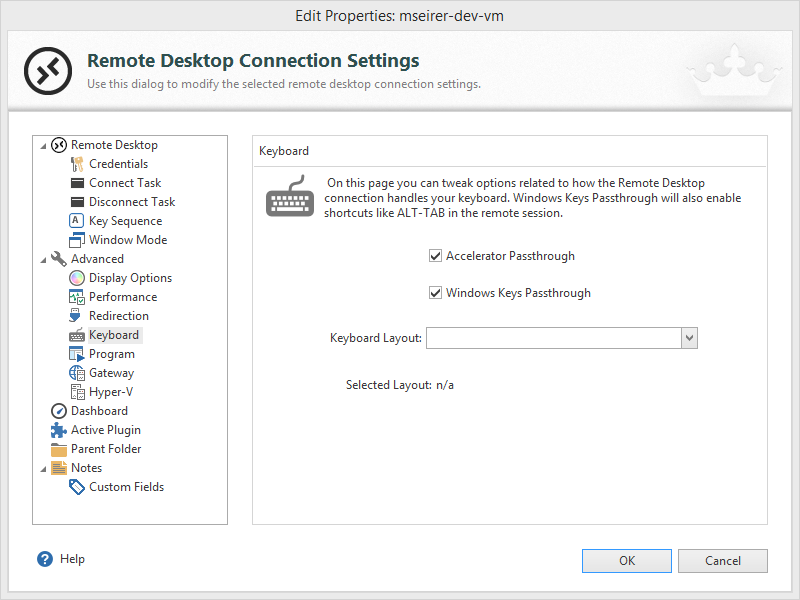The height and width of the screenshot is (600, 800).
Task: Toggle Windows Keys Passthrough checkbox
Action: (435, 293)
